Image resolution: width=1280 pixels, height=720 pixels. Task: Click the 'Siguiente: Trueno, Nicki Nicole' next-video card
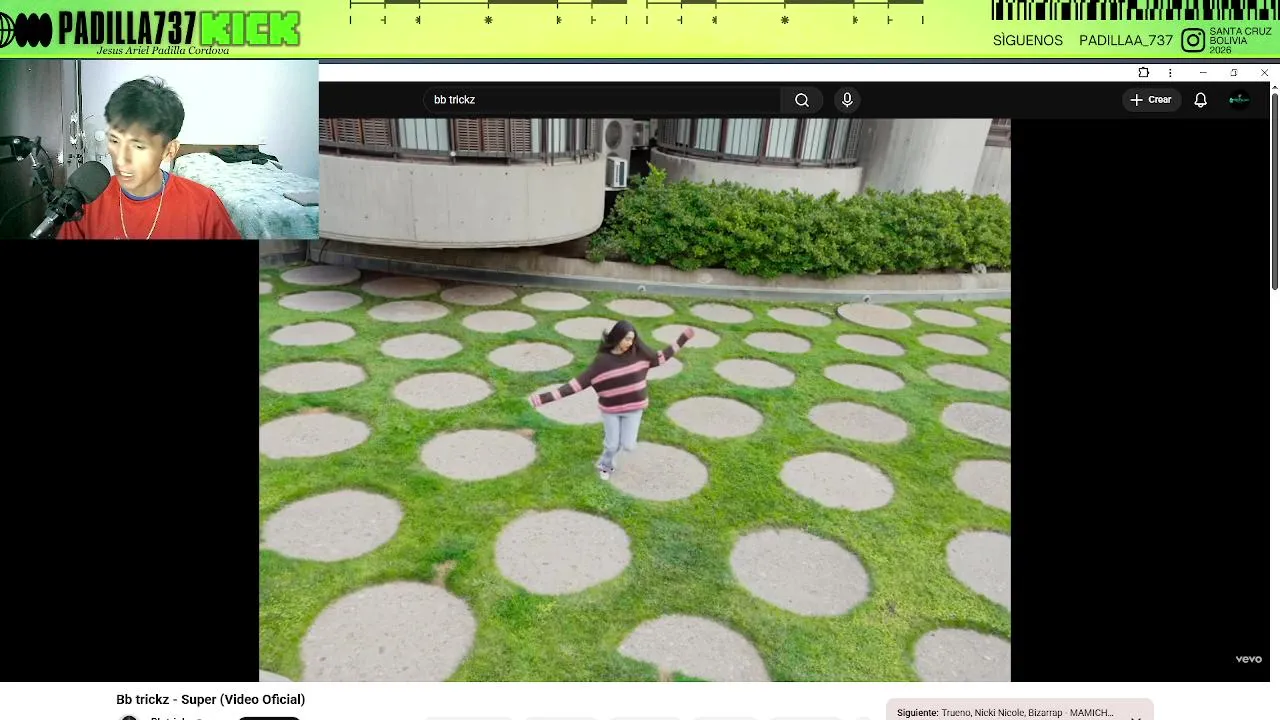(x=1018, y=711)
